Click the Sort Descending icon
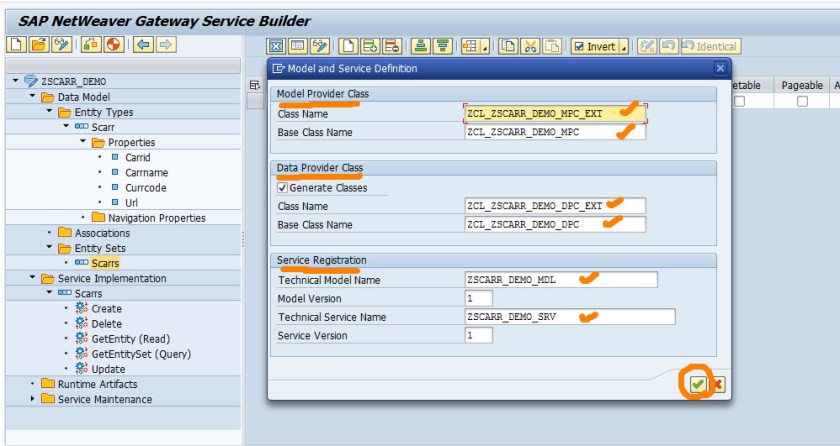Image resolution: width=840 pixels, height=446 pixels. tap(442, 47)
